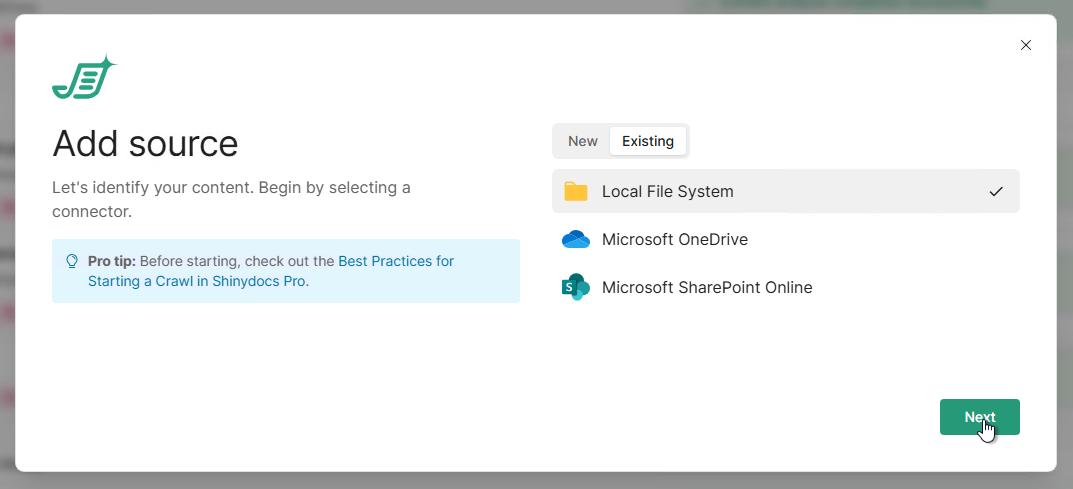1073x489 pixels.
Task: Click the checkmark beside Local File System
Action: pos(995,191)
